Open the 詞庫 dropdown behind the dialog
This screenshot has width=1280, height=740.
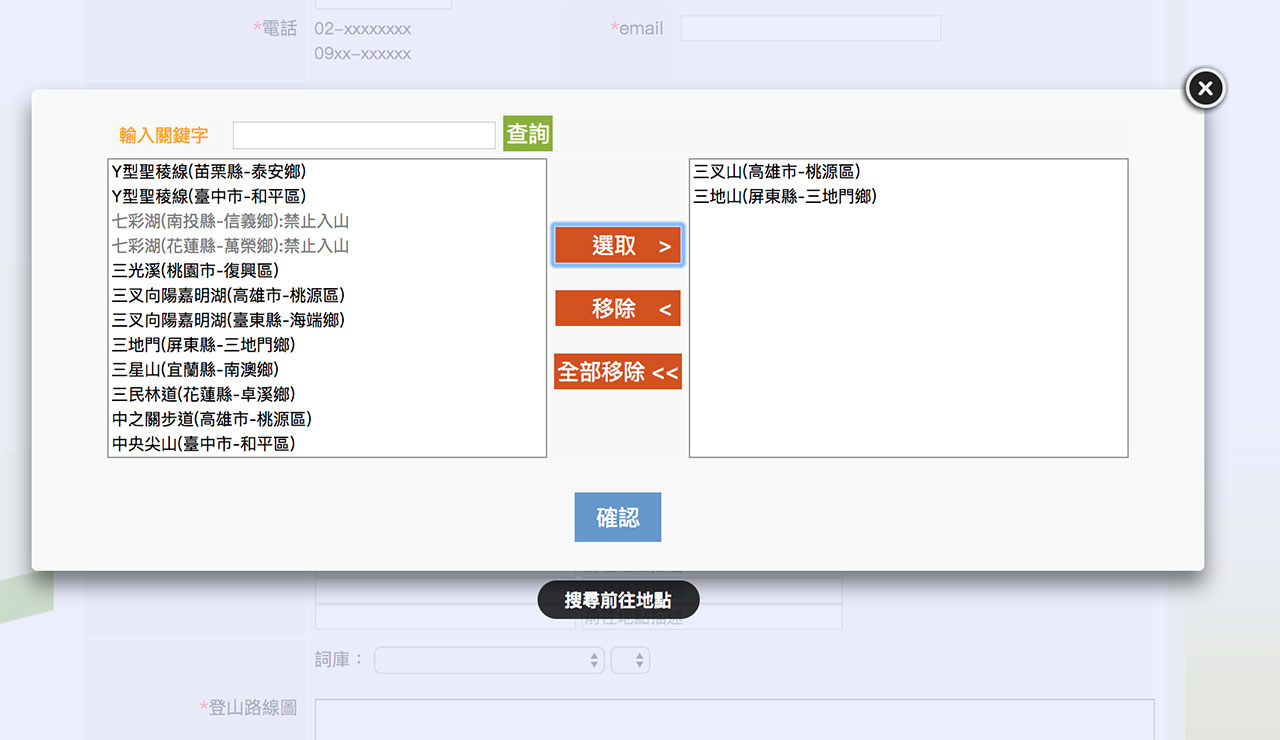489,660
